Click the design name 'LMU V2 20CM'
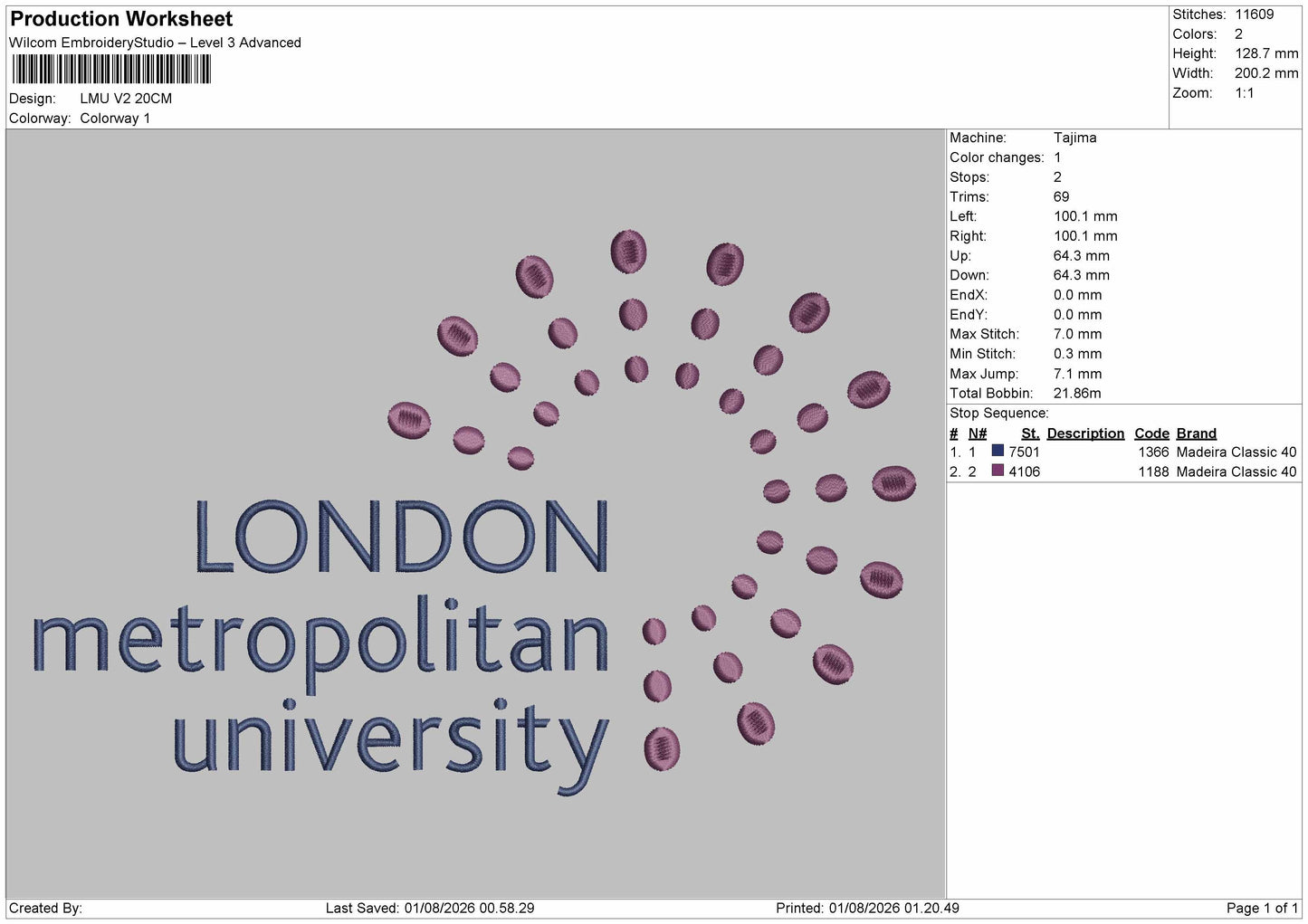 tap(126, 99)
